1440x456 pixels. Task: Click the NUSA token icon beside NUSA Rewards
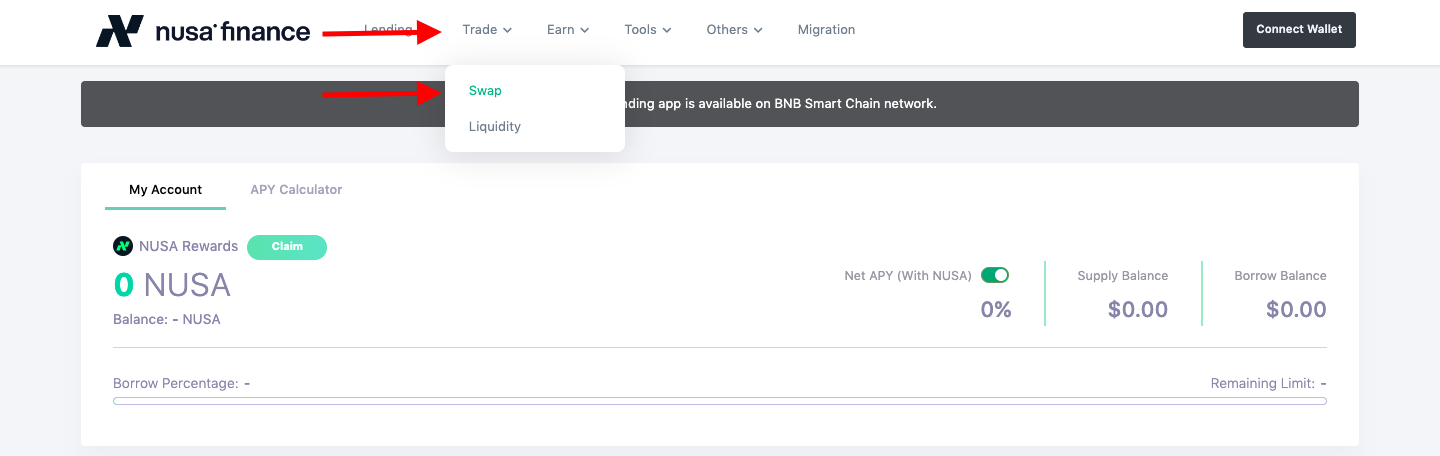[x=123, y=246]
